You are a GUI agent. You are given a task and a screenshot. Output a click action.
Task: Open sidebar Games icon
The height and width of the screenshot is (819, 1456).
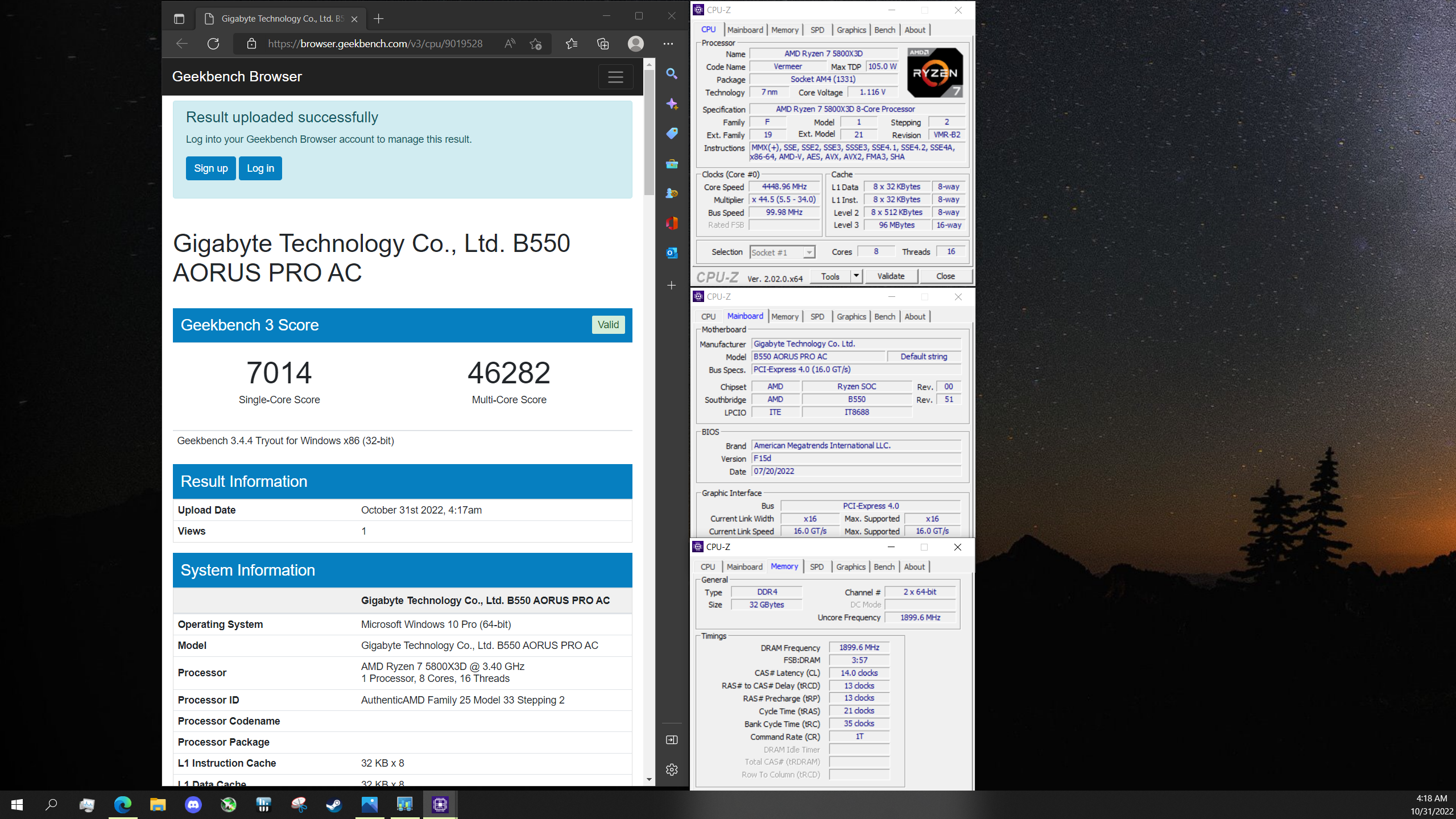tap(672, 193)
